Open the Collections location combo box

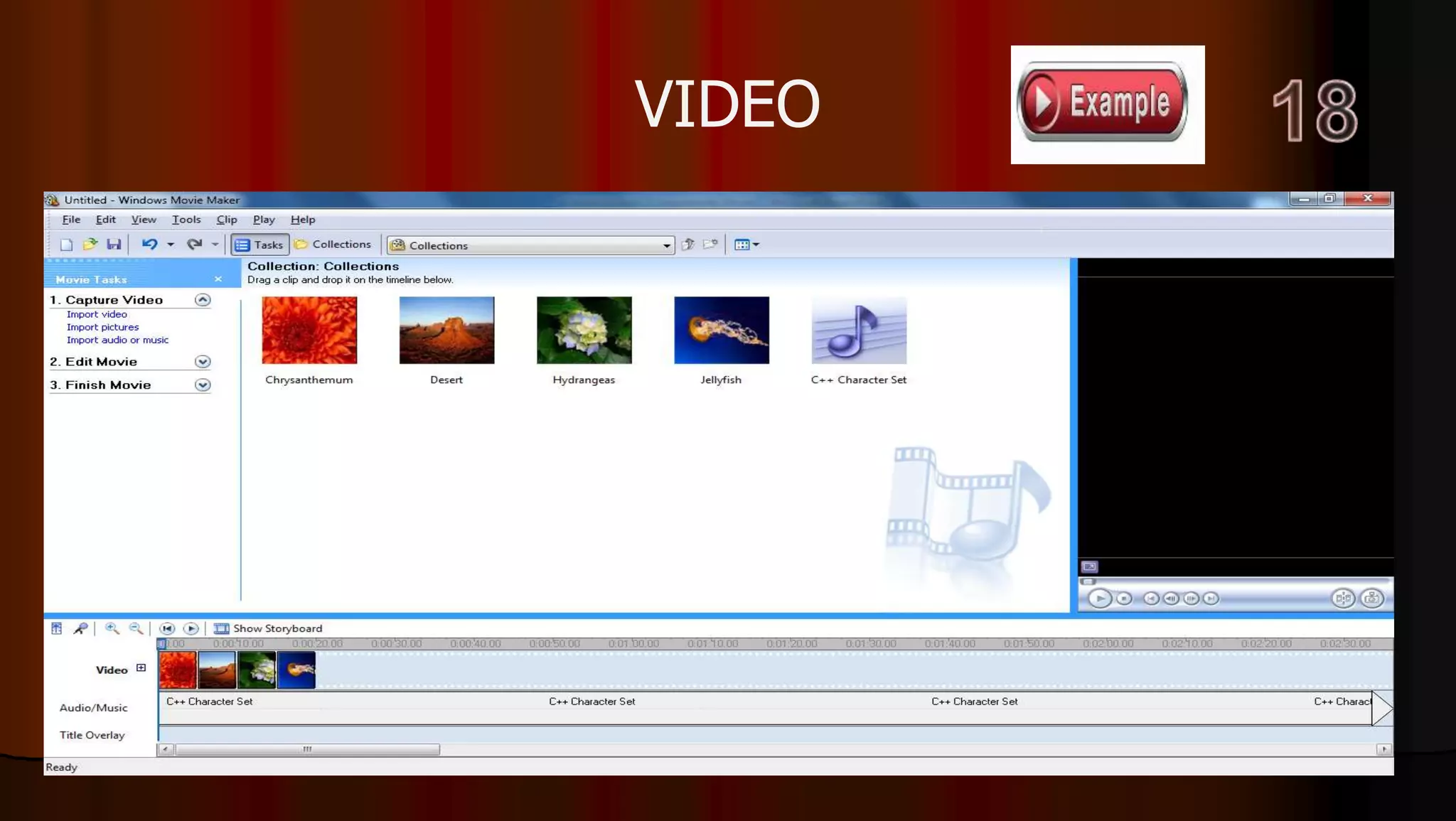[x=530, y=245]
